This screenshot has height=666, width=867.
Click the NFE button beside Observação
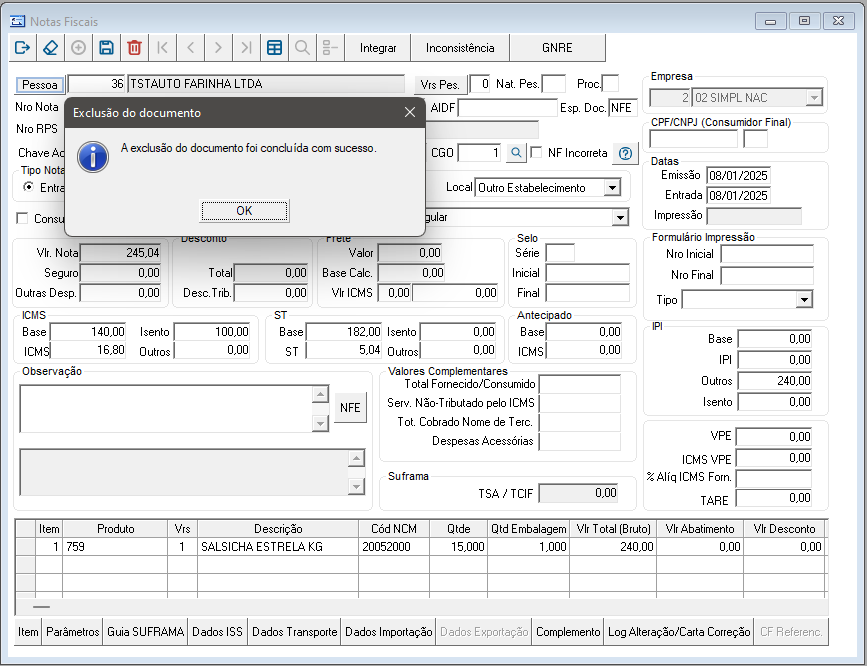[350, 408]
